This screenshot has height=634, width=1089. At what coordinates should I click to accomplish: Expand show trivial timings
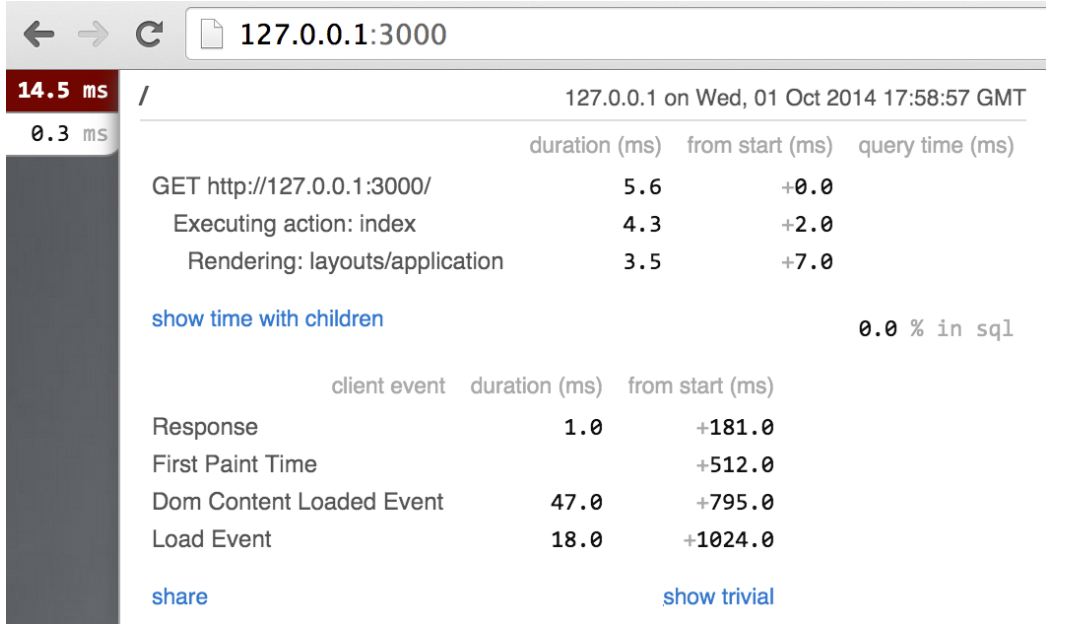tap(718, 597)
